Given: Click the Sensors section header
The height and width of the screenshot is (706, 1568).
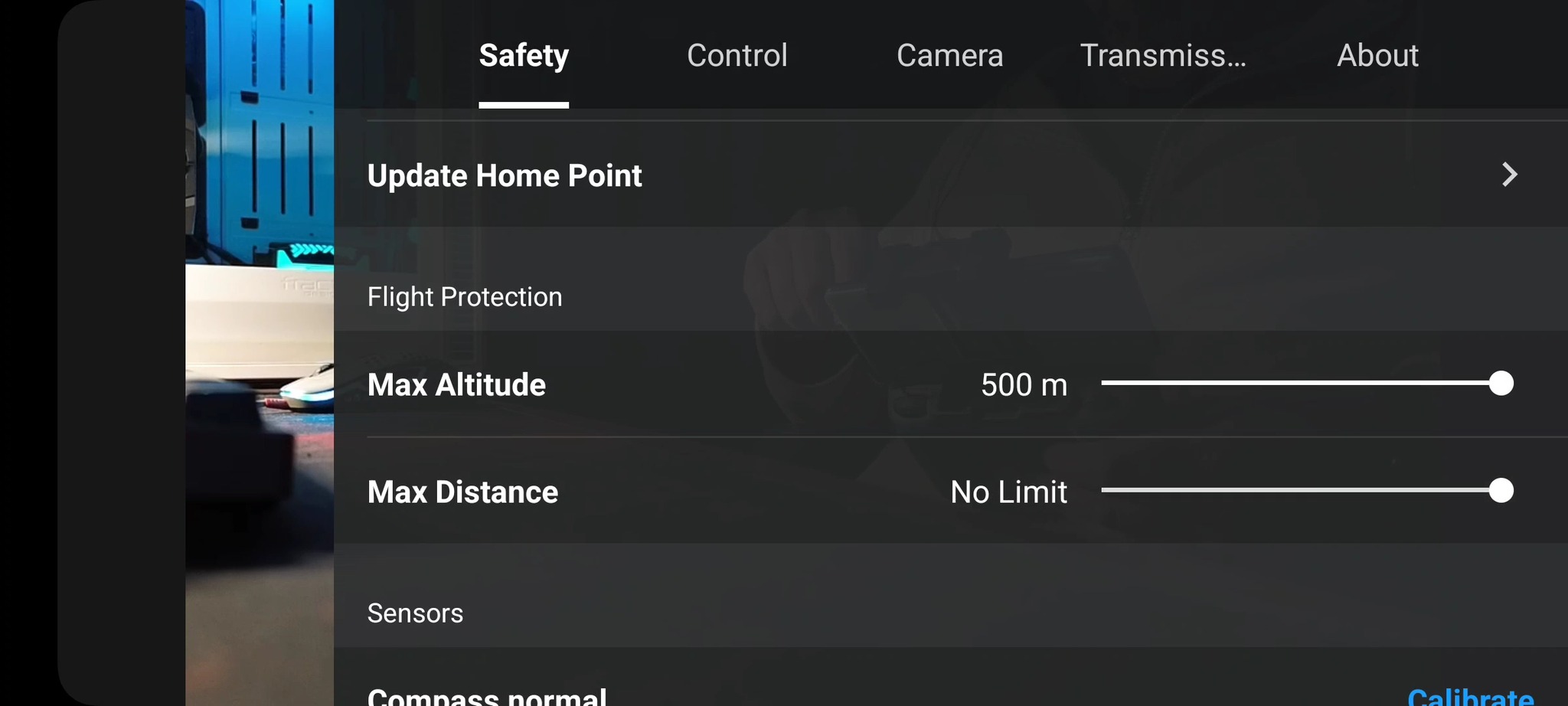Looking at the screenshot, I should 415,613.
